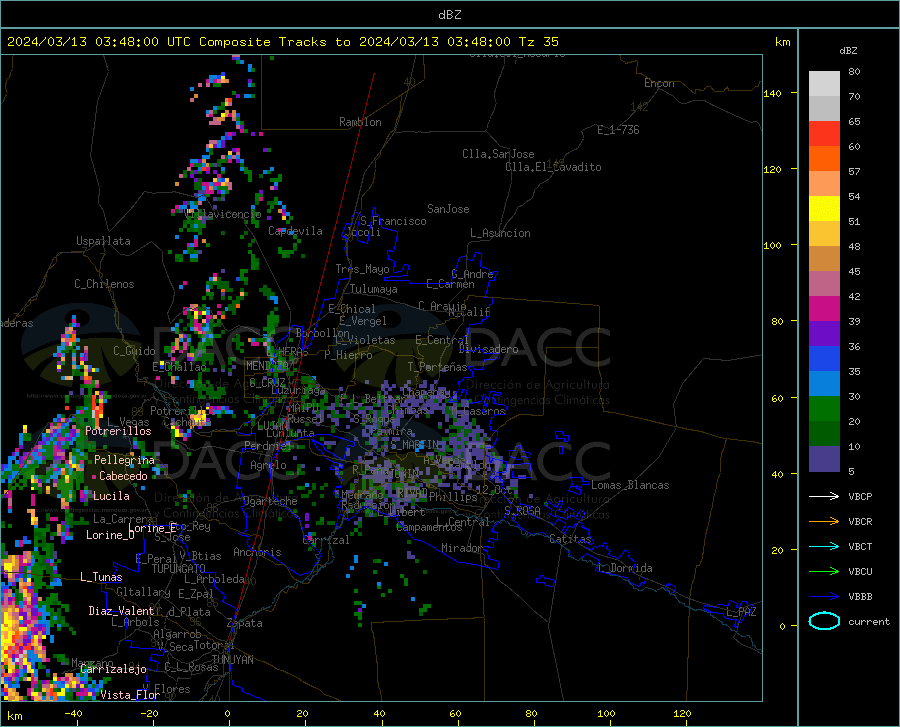900x727 pixels.
Task: Click the 'Uspallata' map label
Action: (x=103, y=241)
